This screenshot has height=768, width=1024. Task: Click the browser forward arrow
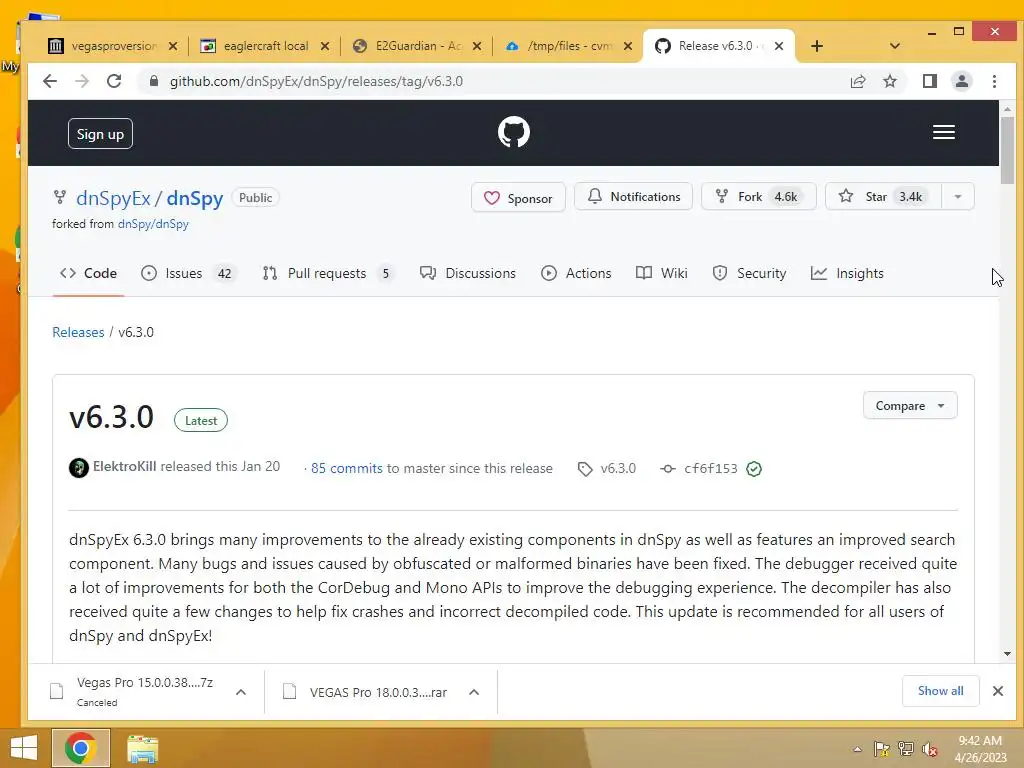click(x=82, y=81)
